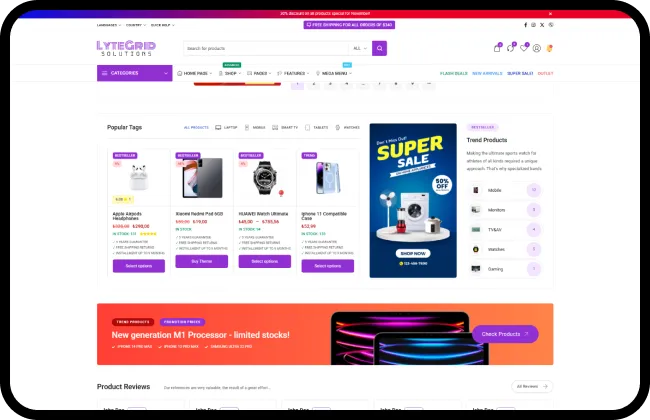Visit the X social icon
Image resolution: width=650 pixels, height=420 pixels.
542,25
